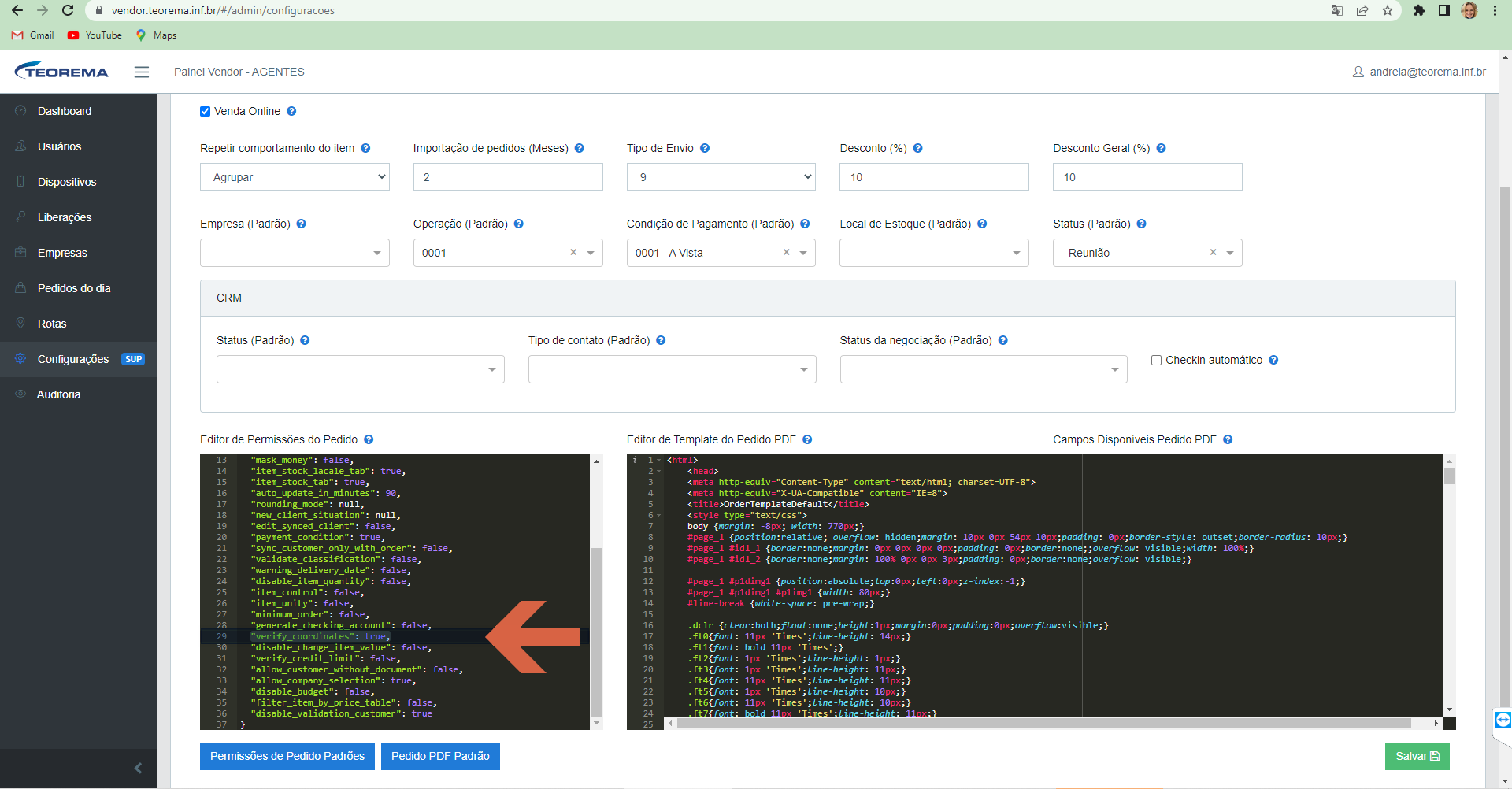Open the andreia@teorema.inf.br user menu

[x=1419, y=72]
